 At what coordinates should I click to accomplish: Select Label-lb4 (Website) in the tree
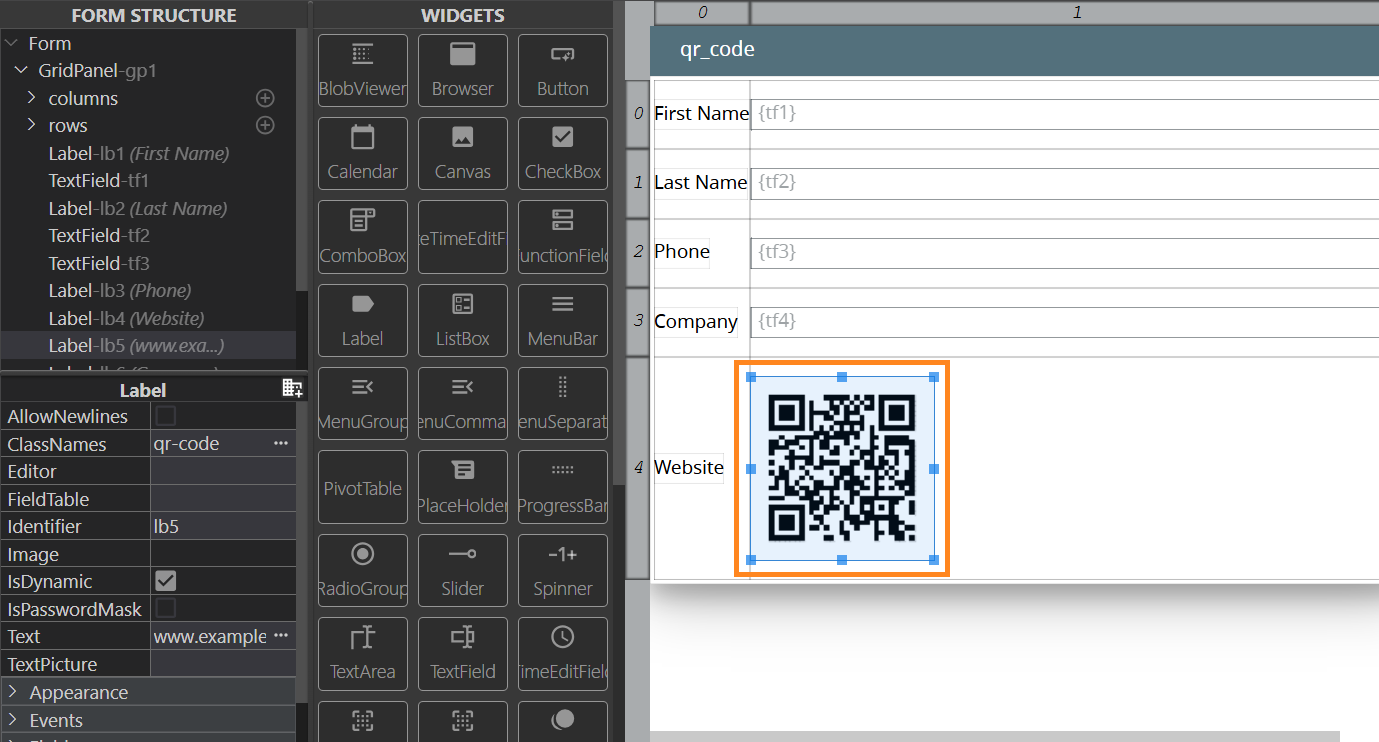point(126,318)
